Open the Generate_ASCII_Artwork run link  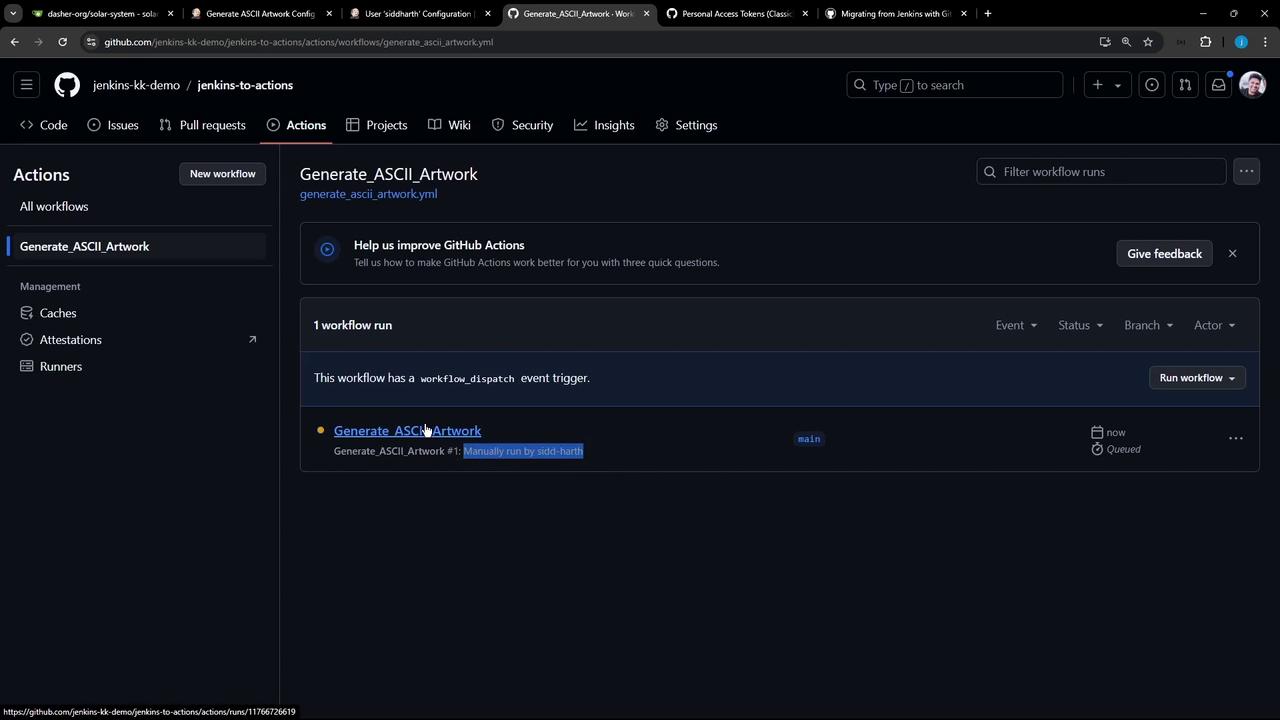click(x=407, y=431)
